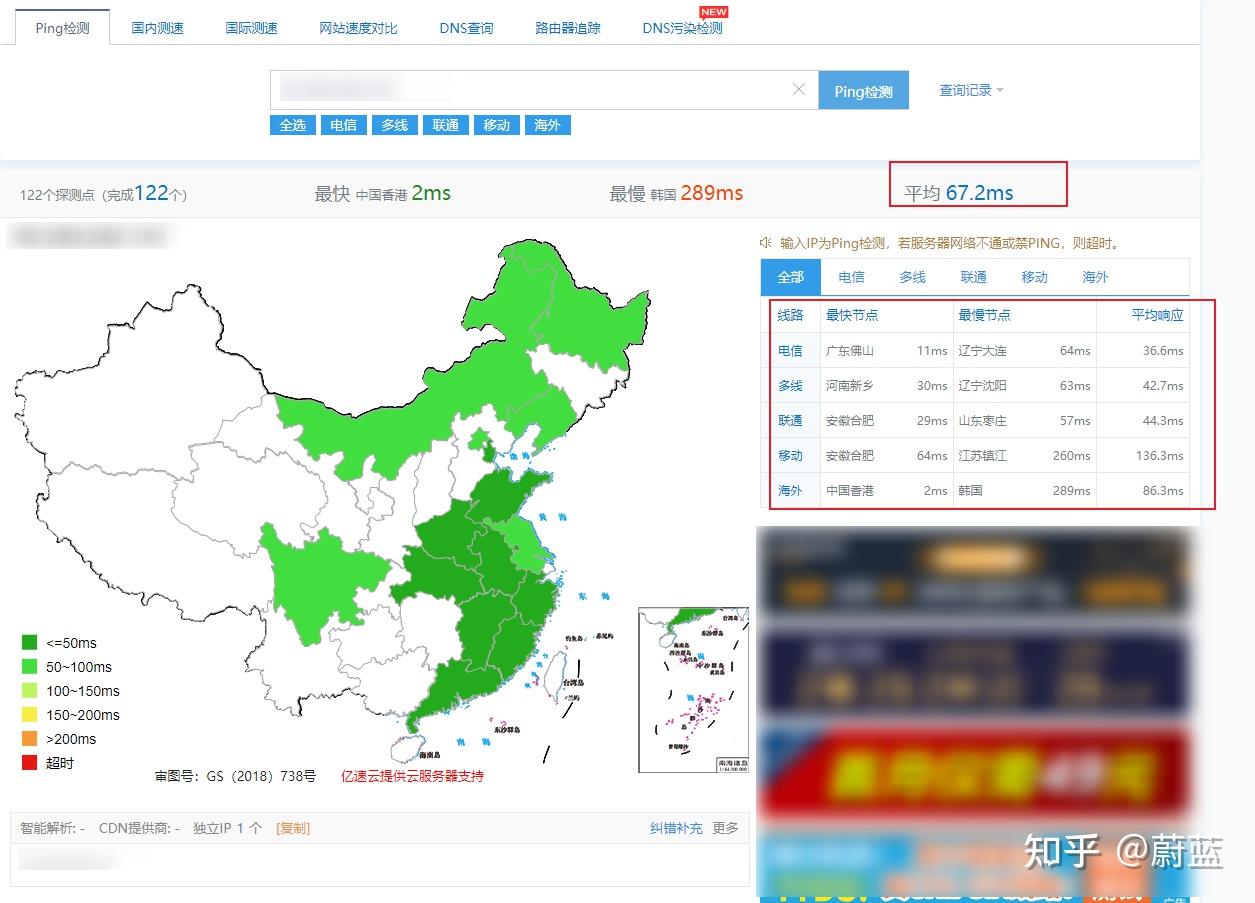The height and width of the screenshot is (903, 1255).
Task: Click the domain input field
Action: pos(544,90)
